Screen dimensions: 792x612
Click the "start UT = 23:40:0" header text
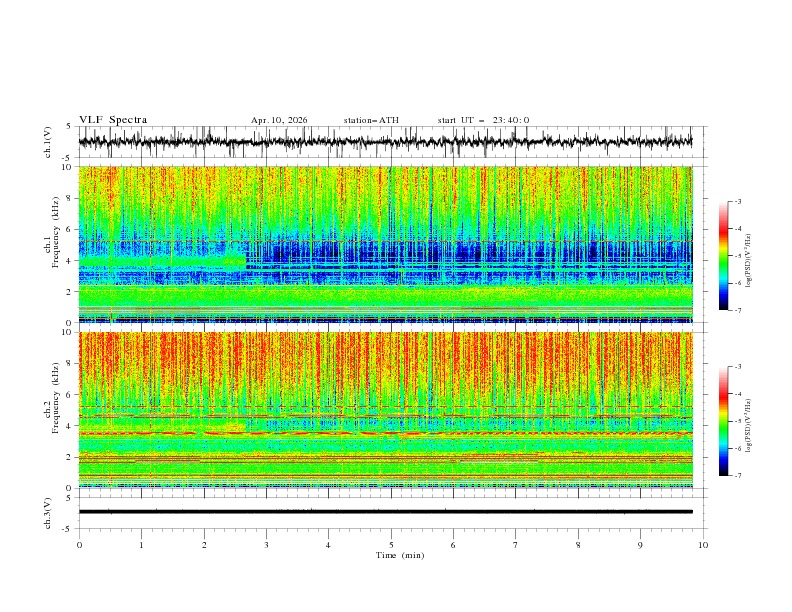point(483,120)
